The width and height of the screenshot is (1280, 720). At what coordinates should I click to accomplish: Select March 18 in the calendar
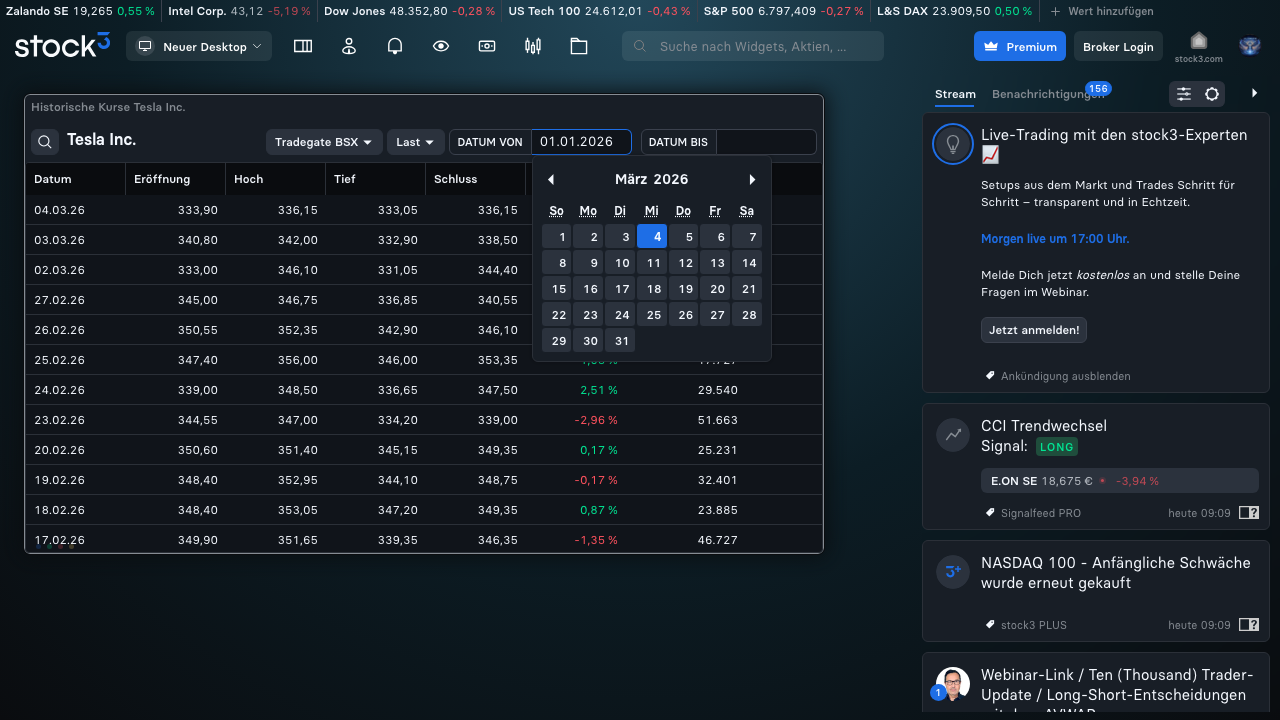pyautogui.click(x=653, y=289)
